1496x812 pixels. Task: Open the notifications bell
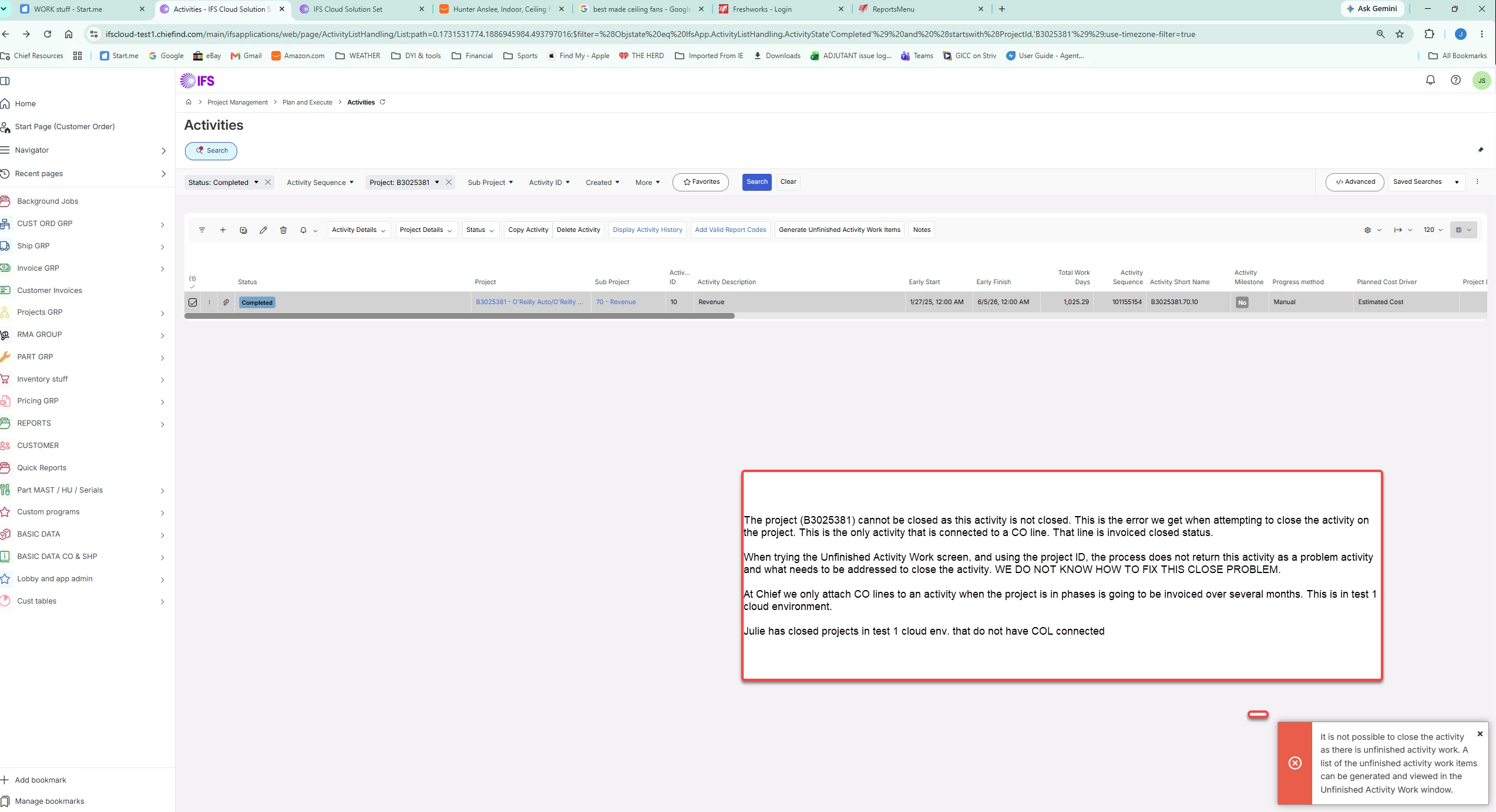click(1430, 80)
